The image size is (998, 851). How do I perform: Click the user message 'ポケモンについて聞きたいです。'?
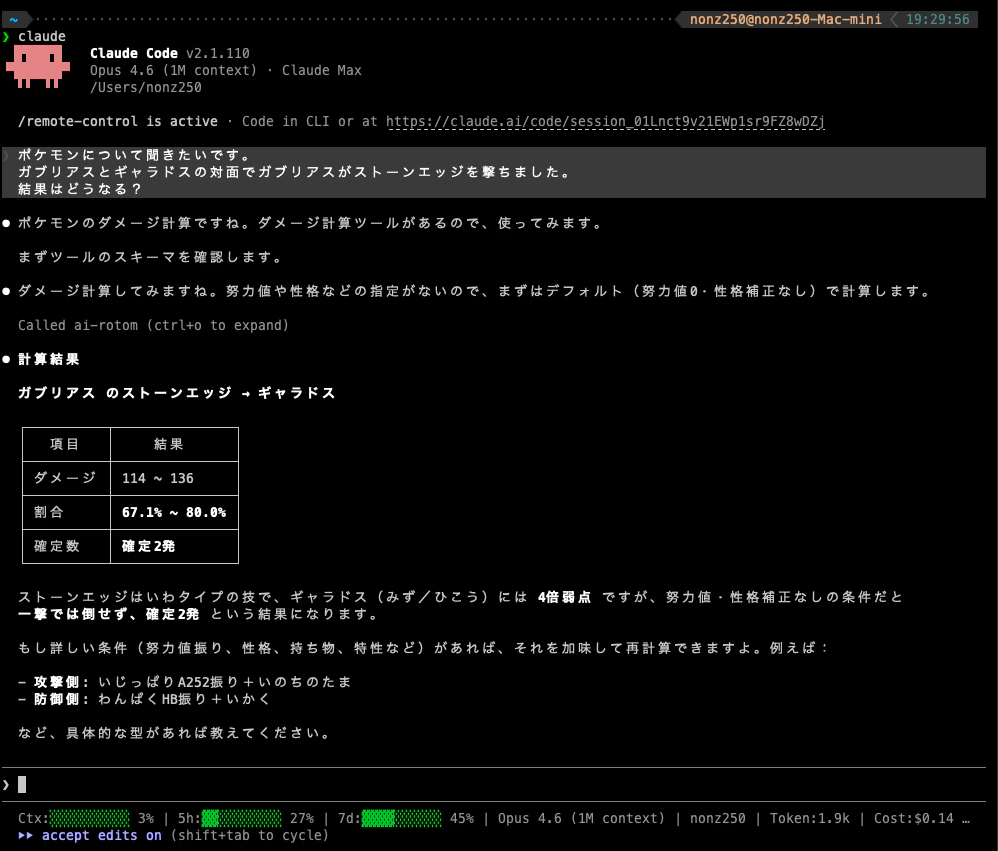pos(134,155)
